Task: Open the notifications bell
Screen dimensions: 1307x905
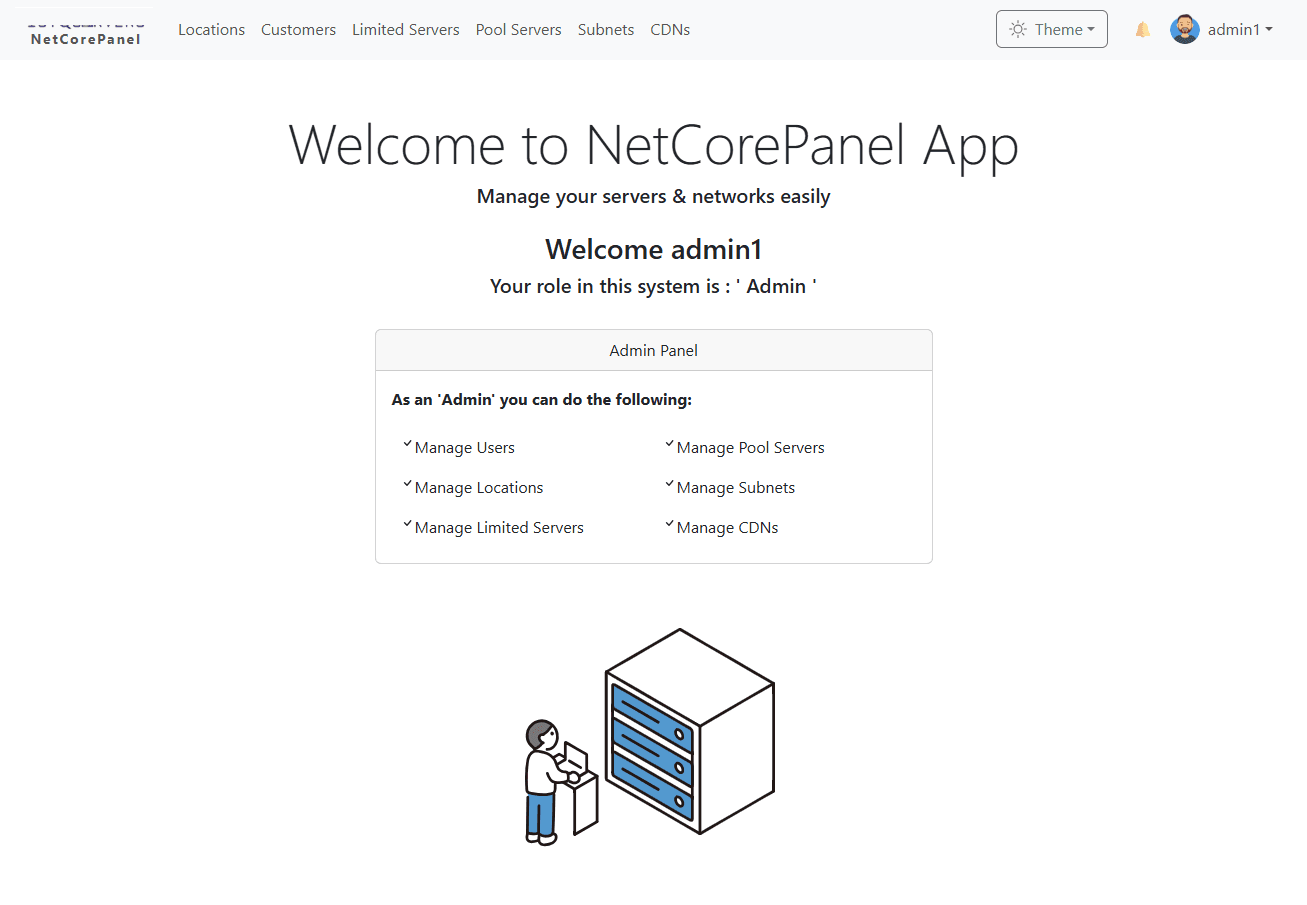Action: pyautogui.click(x=1143, y=30)
